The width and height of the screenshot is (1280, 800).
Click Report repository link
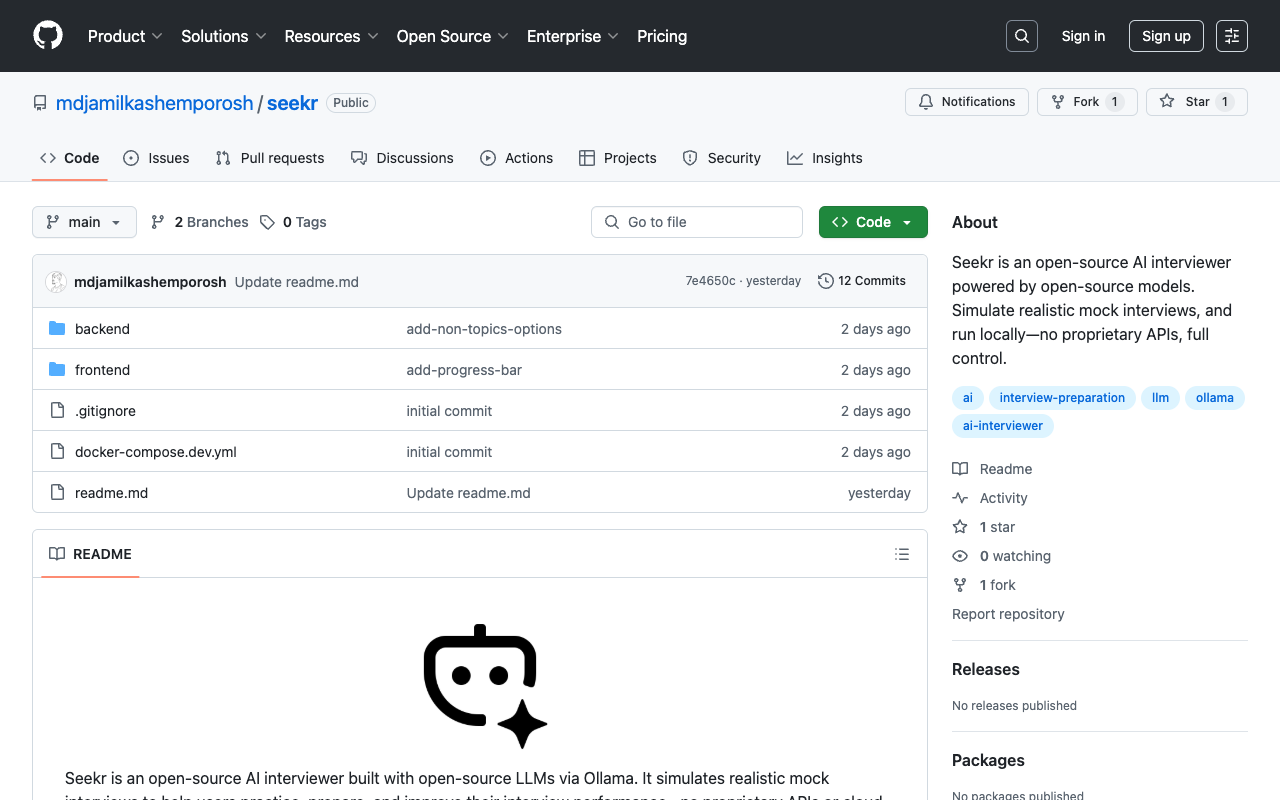1008,614
